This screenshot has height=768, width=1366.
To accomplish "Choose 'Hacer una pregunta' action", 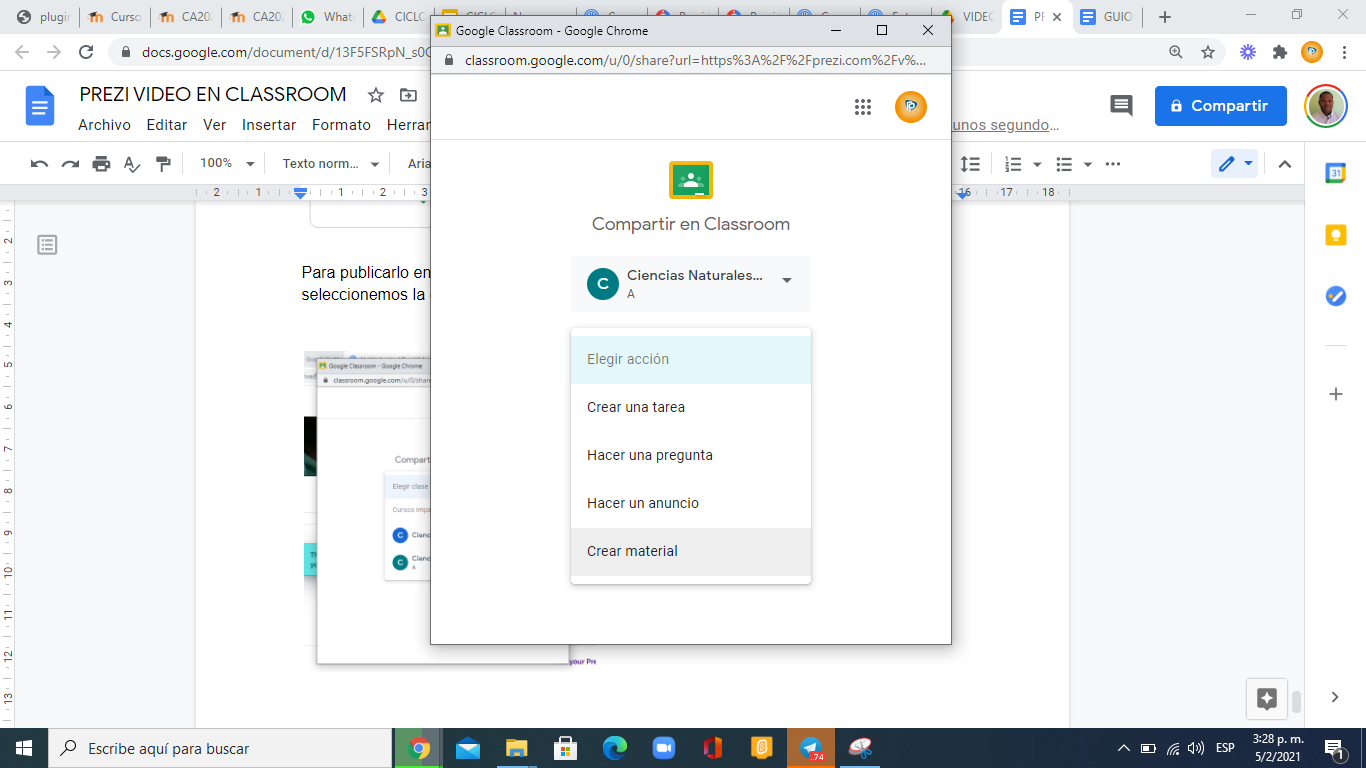I will pyautogui.click(x=690, y=455).
